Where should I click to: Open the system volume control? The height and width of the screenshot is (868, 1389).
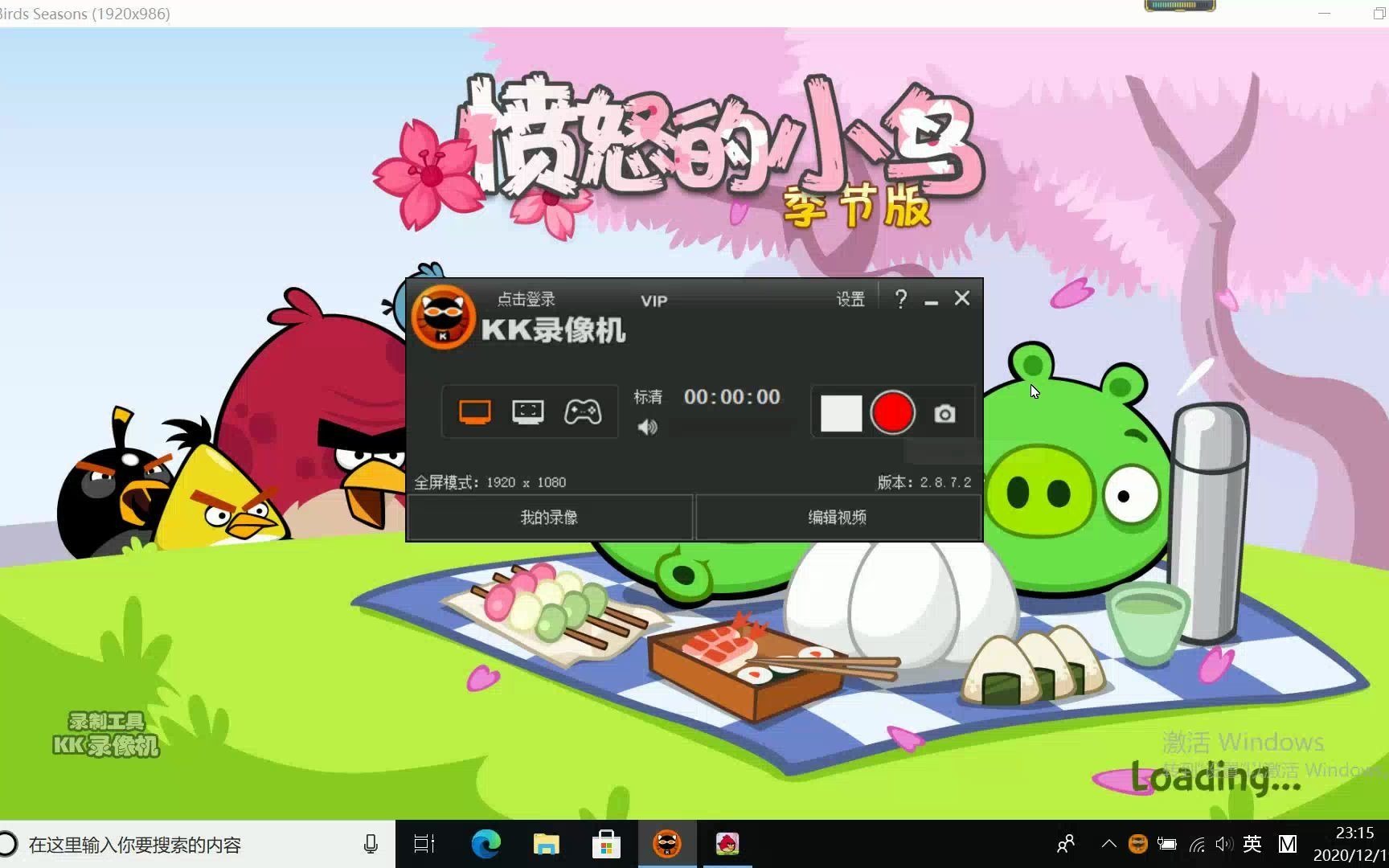click(1223, 844)
